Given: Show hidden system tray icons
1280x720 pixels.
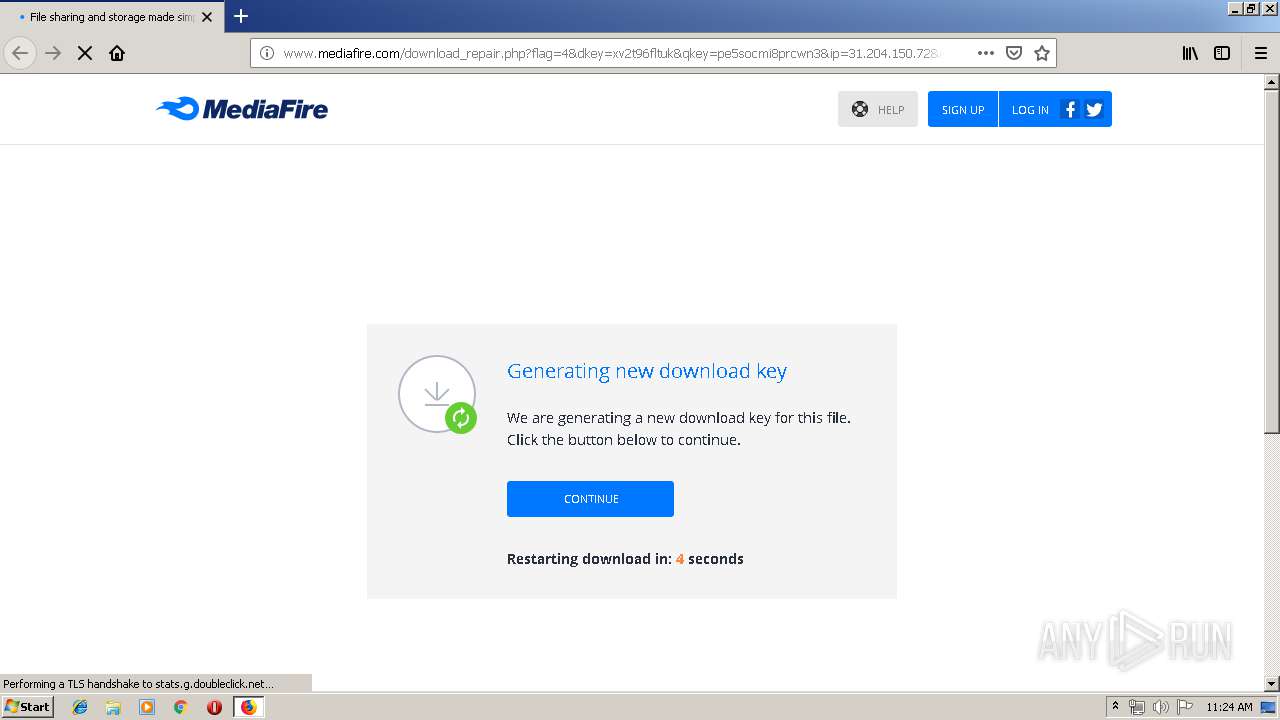Looking at the screenshot, I should pyautogui.click(x=1115, y=707).
